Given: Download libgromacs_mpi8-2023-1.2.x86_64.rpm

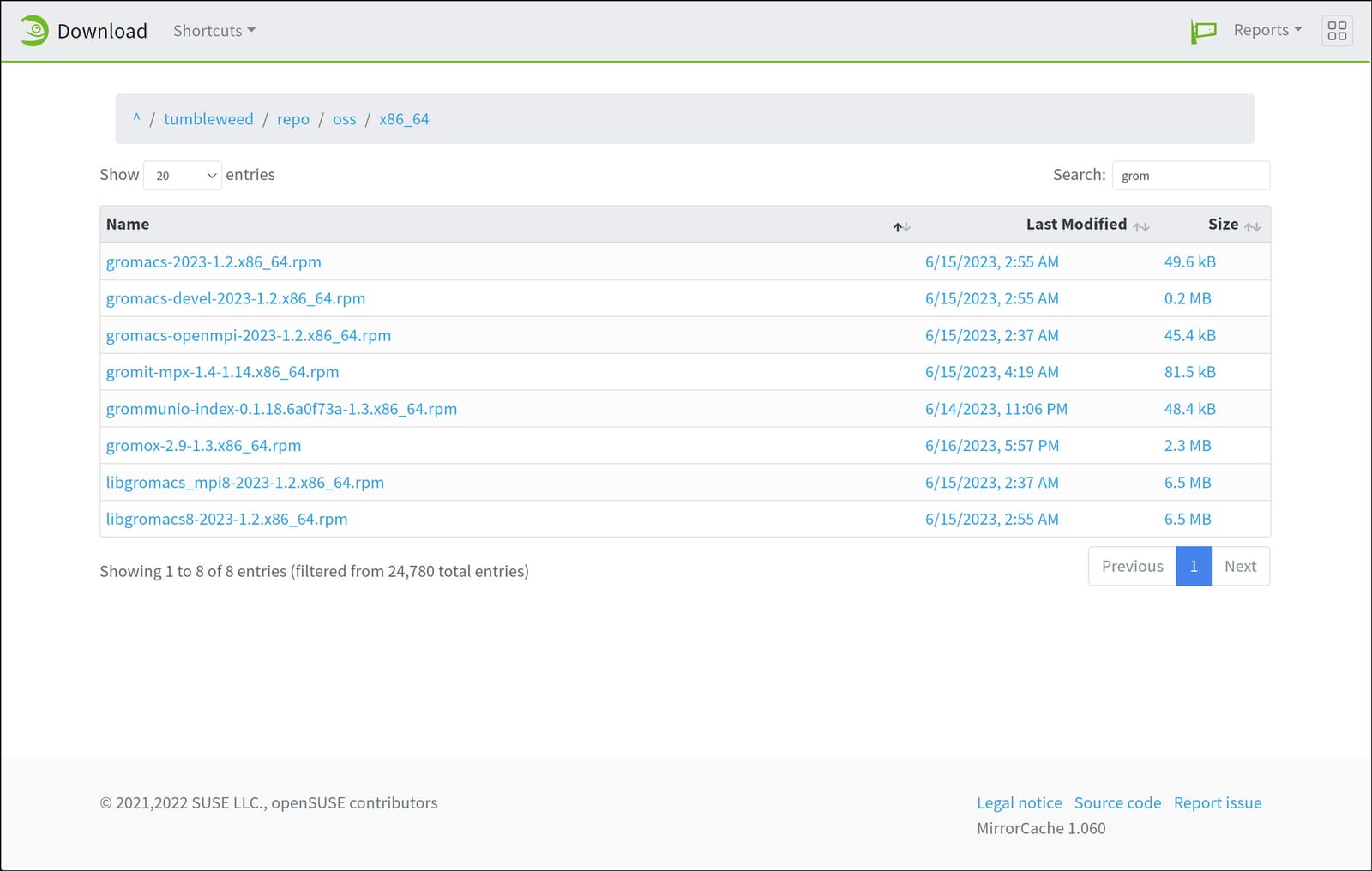Looking at the screenshot, I should tap(245, 482).
